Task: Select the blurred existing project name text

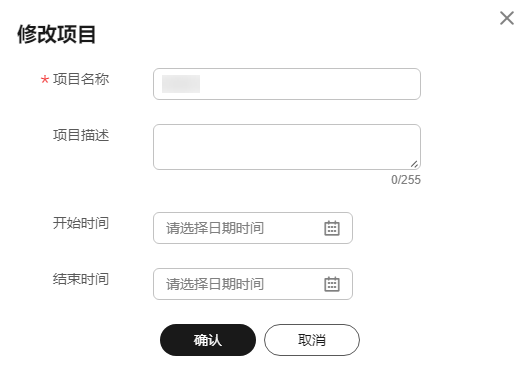Action: (x=181, y=84)
